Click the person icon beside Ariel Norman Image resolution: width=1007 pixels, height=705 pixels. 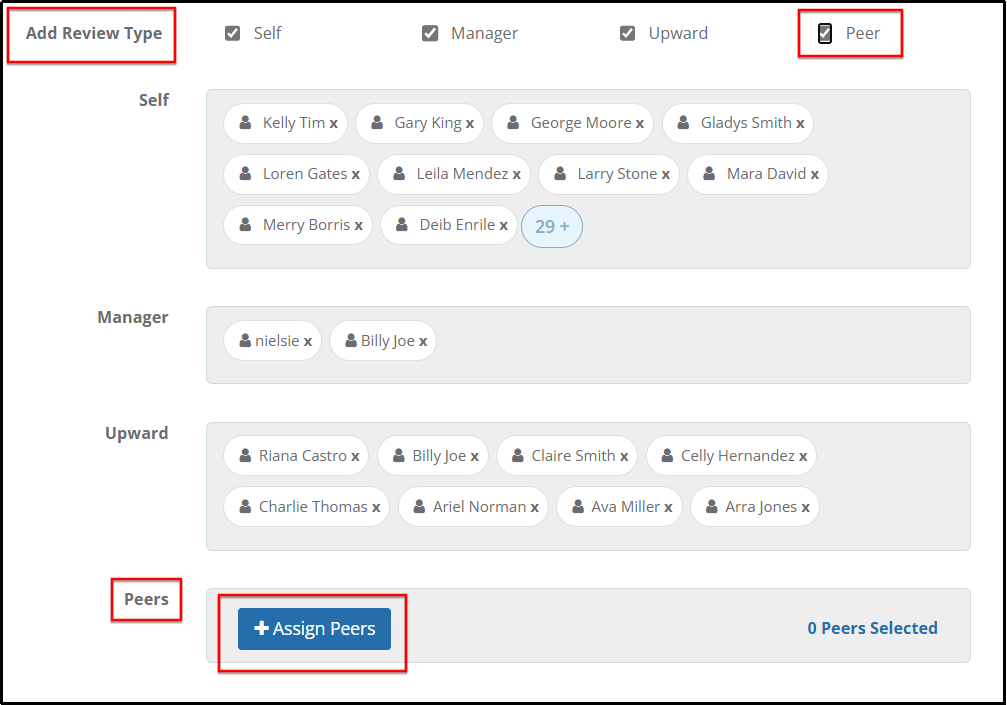click(x=419, y=507)
